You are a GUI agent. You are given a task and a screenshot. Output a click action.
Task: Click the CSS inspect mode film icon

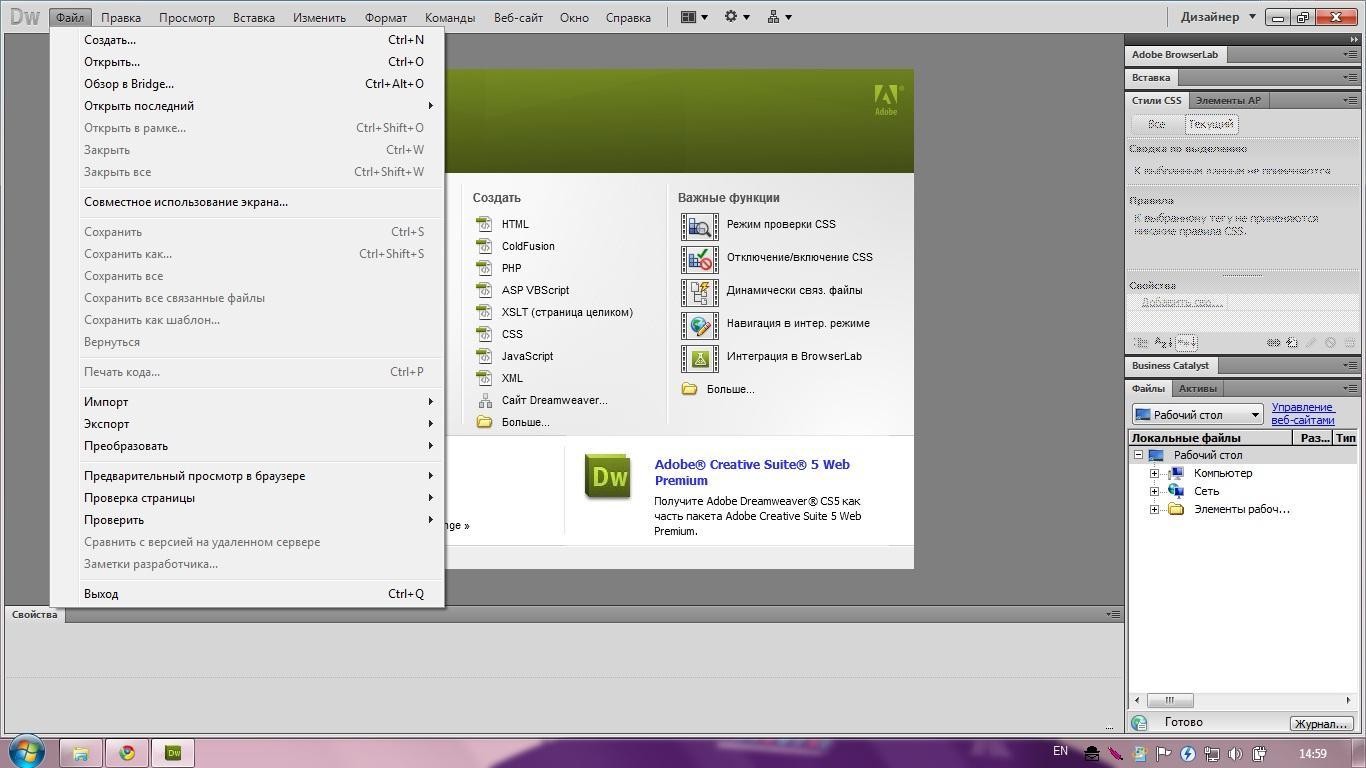(700, 226)
